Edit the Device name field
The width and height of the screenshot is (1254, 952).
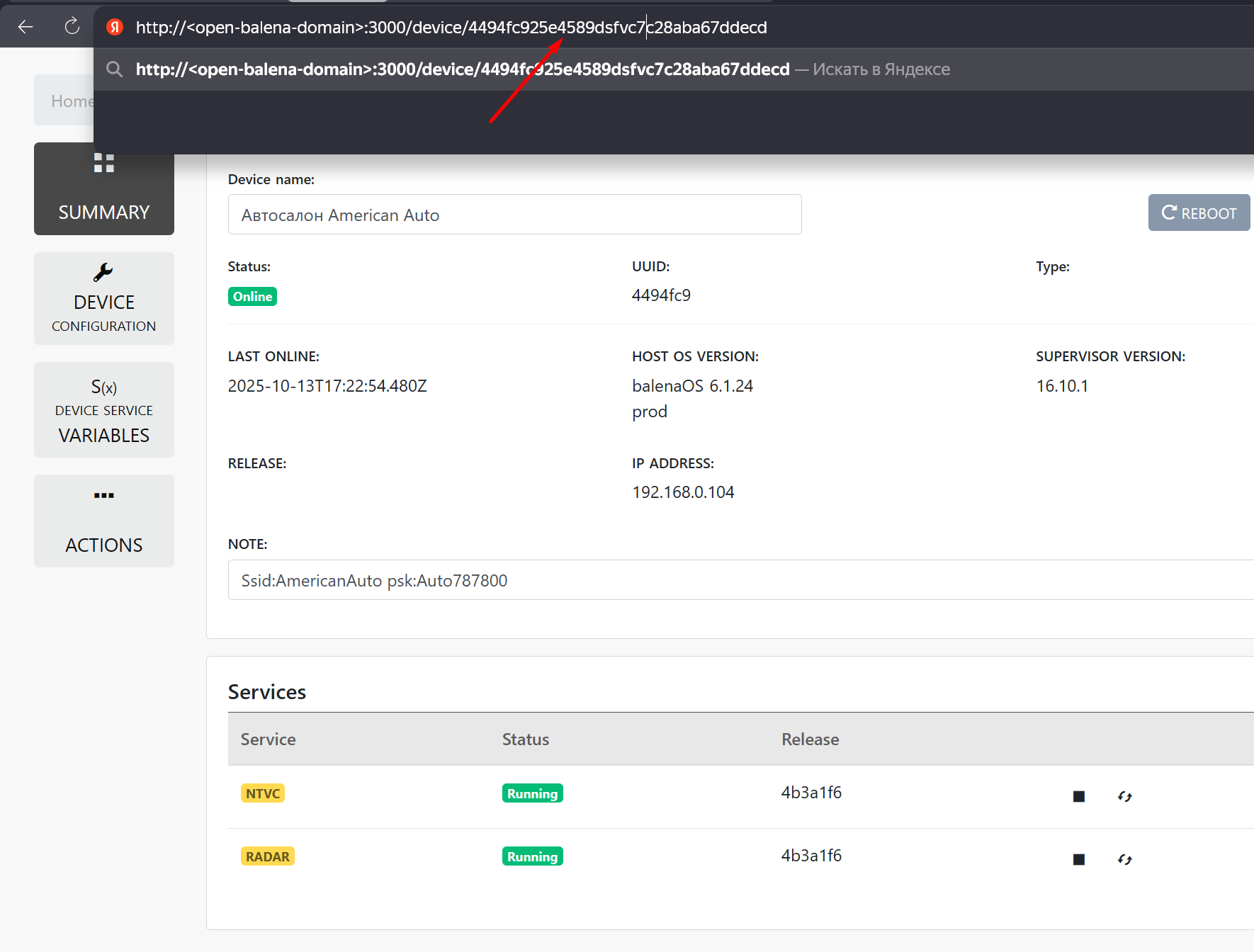pos(514,215)
